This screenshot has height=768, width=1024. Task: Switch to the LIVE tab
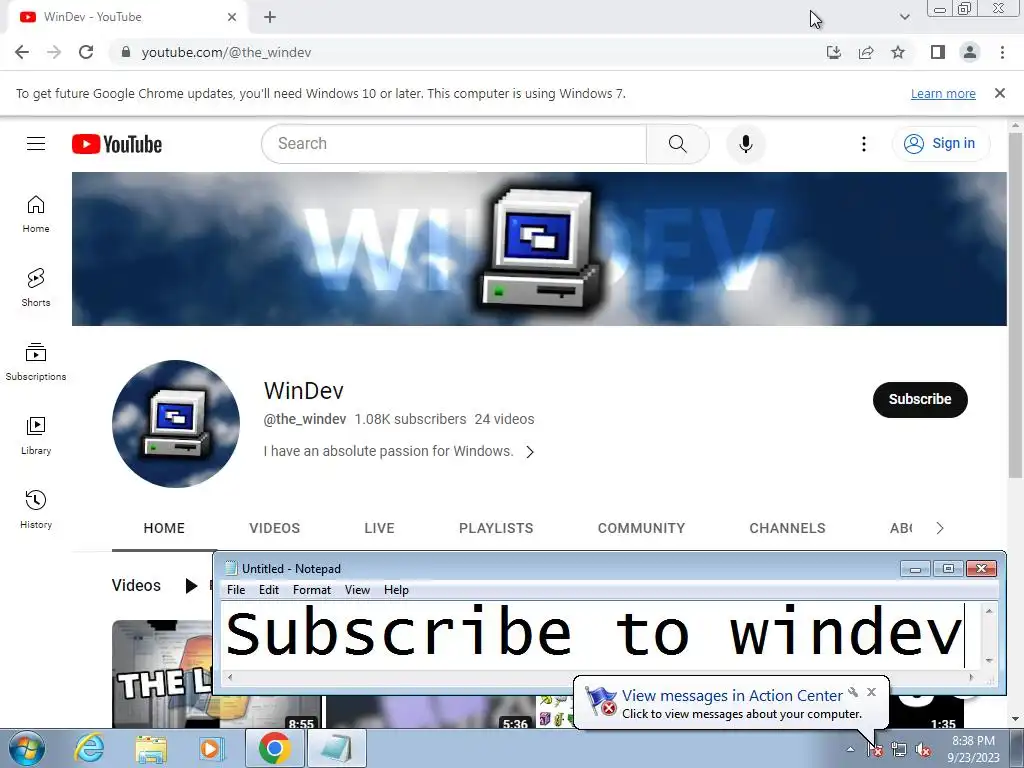(x=379, y=528)
